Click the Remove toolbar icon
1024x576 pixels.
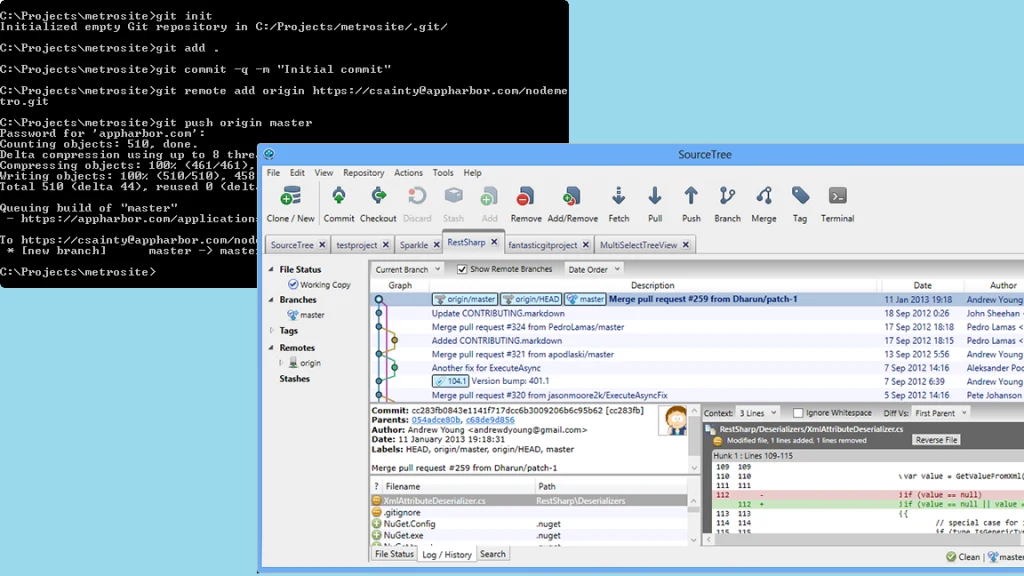526,197
